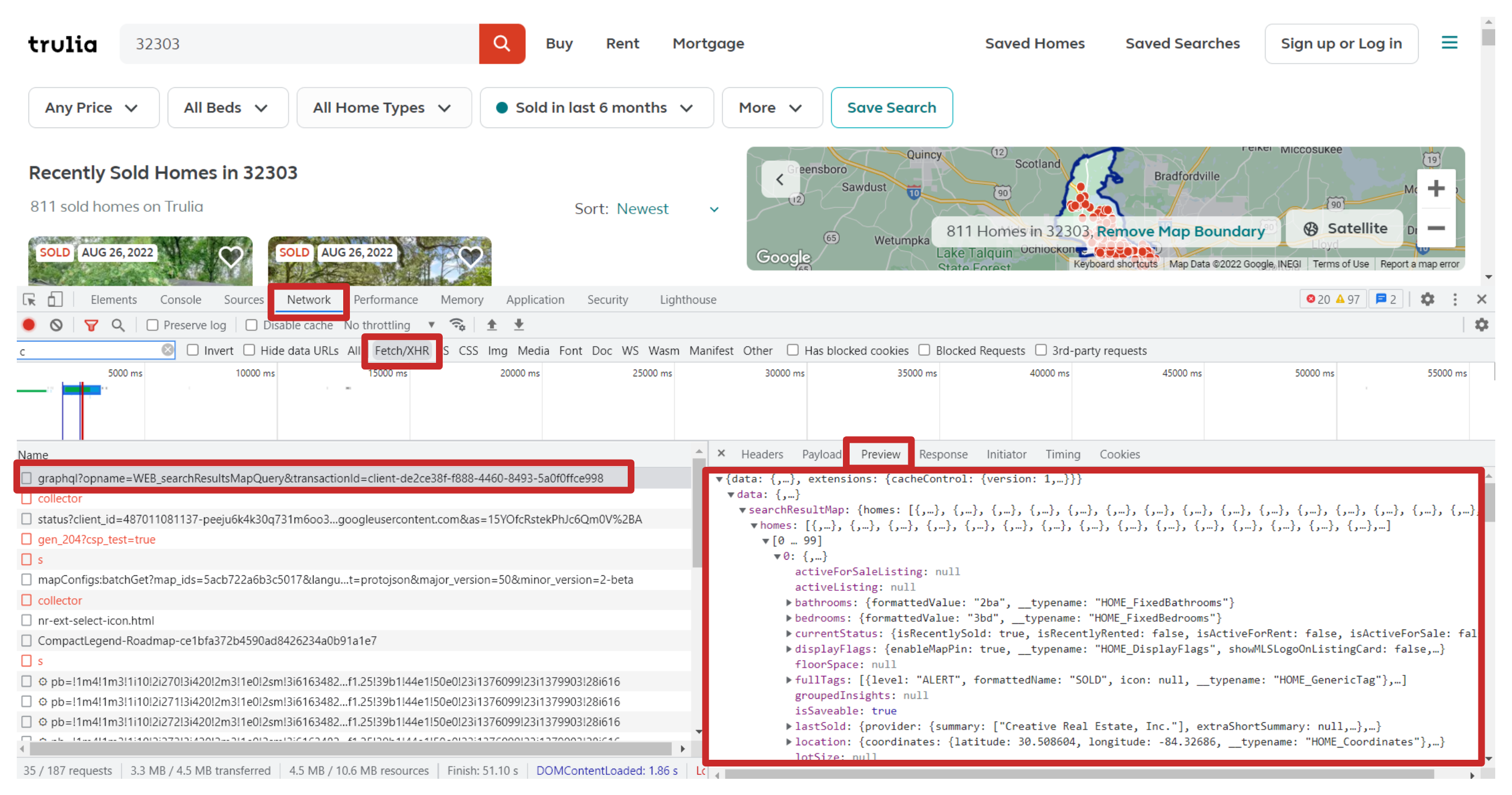
Task: Check the Invert filter option
Action: point(192,350)
